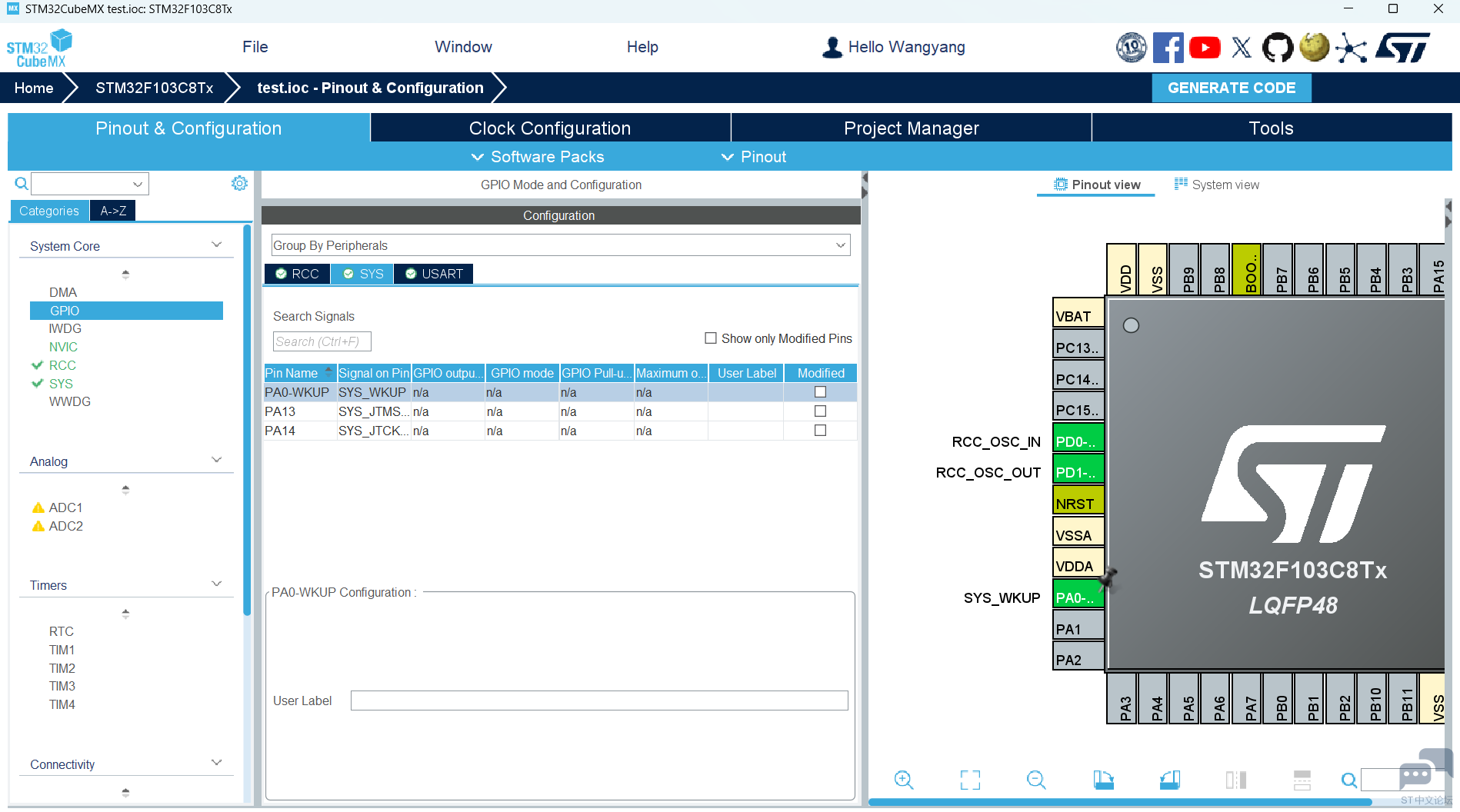The image size is (1460, 812).
Task: Switch to the Clock Configuration tab
Action: [550, 128]
